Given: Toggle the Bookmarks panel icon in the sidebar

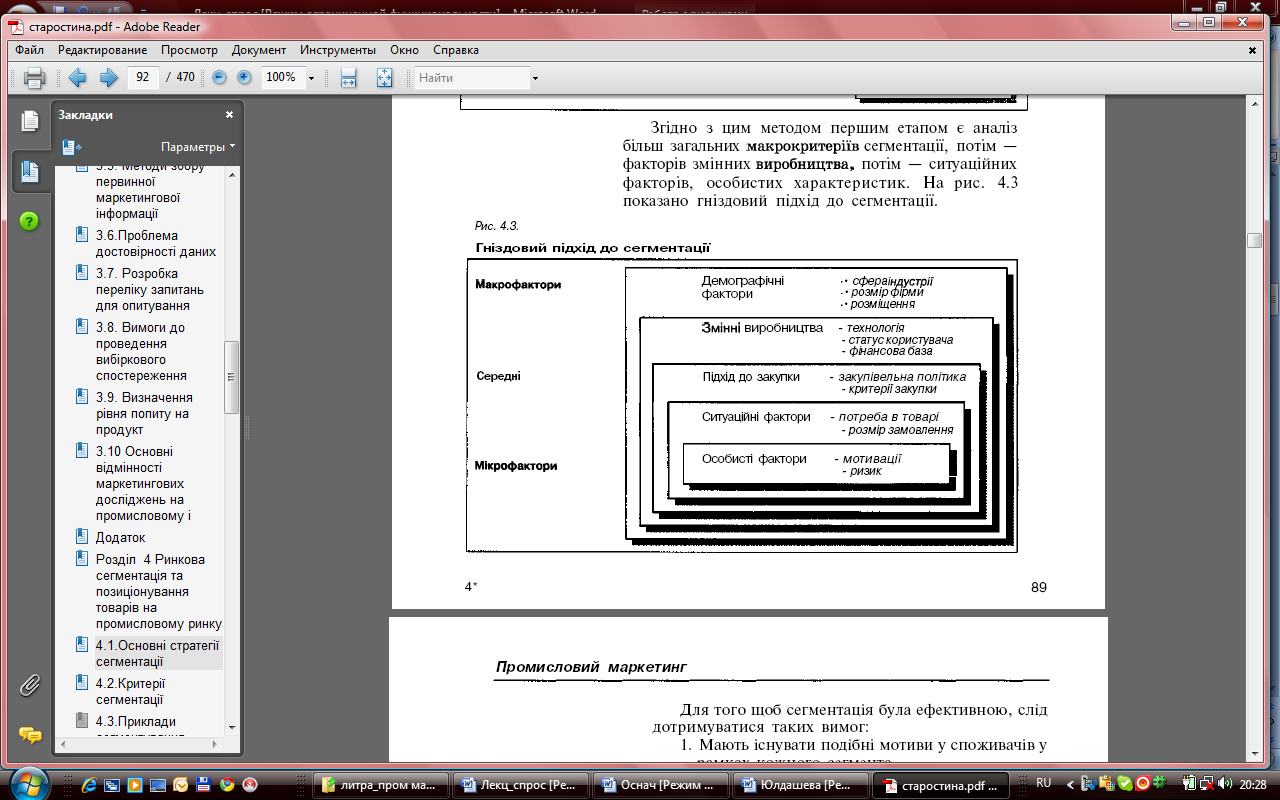Looking at the screenshot, I should [29, 172].
